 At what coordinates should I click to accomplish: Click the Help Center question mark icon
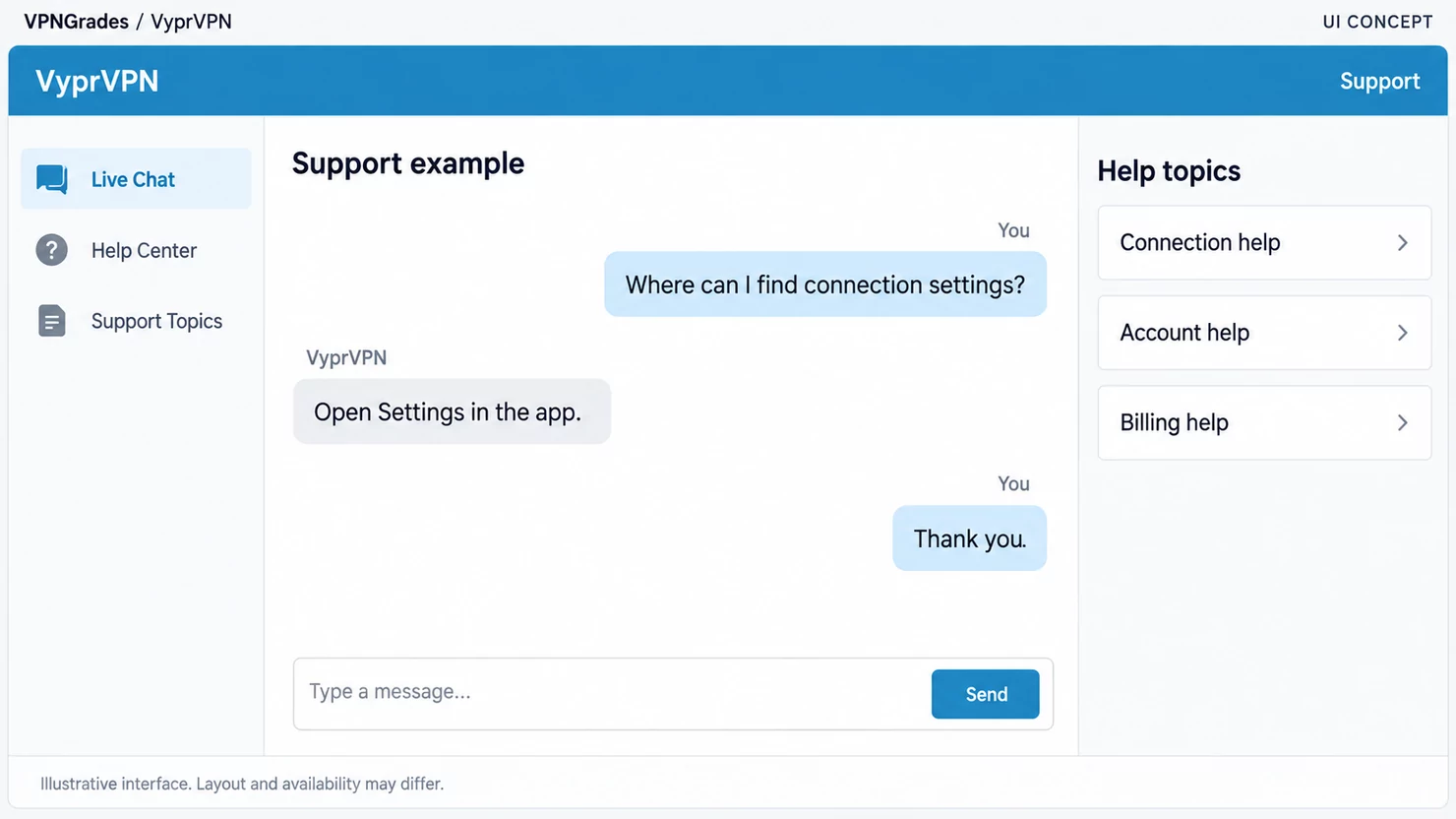point(52,250)
